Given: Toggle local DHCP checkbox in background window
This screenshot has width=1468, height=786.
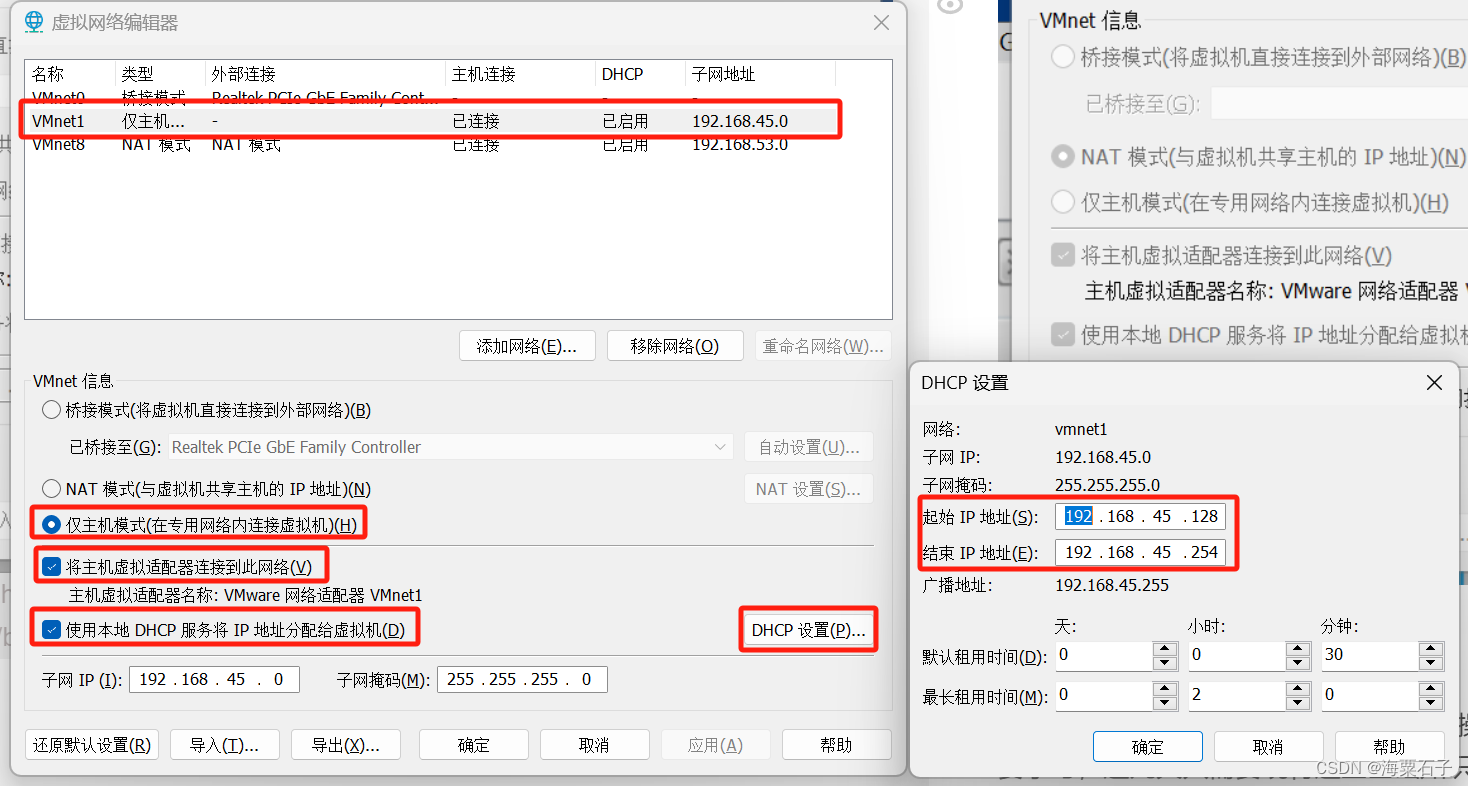Looking at the screenshot, I should click(1063, 335).
